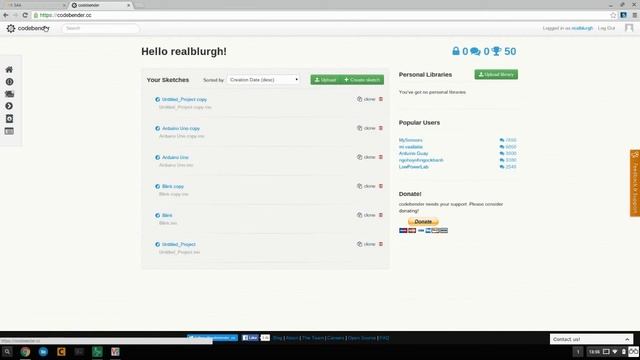Open Chrome menu icon at toolbar right
The image size is (640, 360).
point(635,15)
